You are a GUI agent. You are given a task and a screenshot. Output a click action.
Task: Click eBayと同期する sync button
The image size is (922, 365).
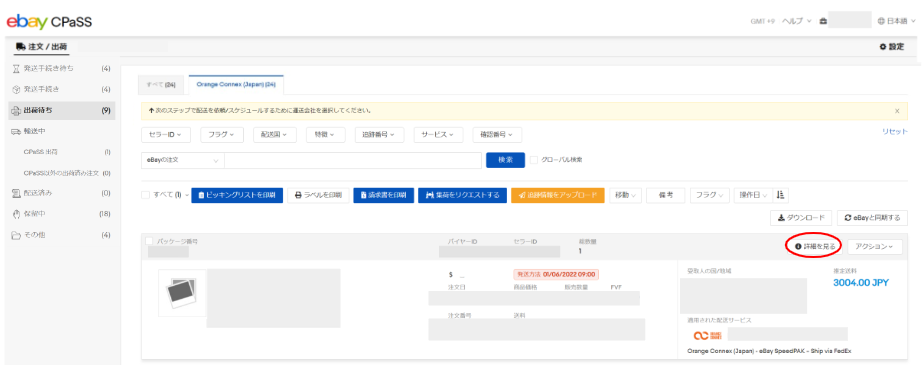tap(872, 217)
